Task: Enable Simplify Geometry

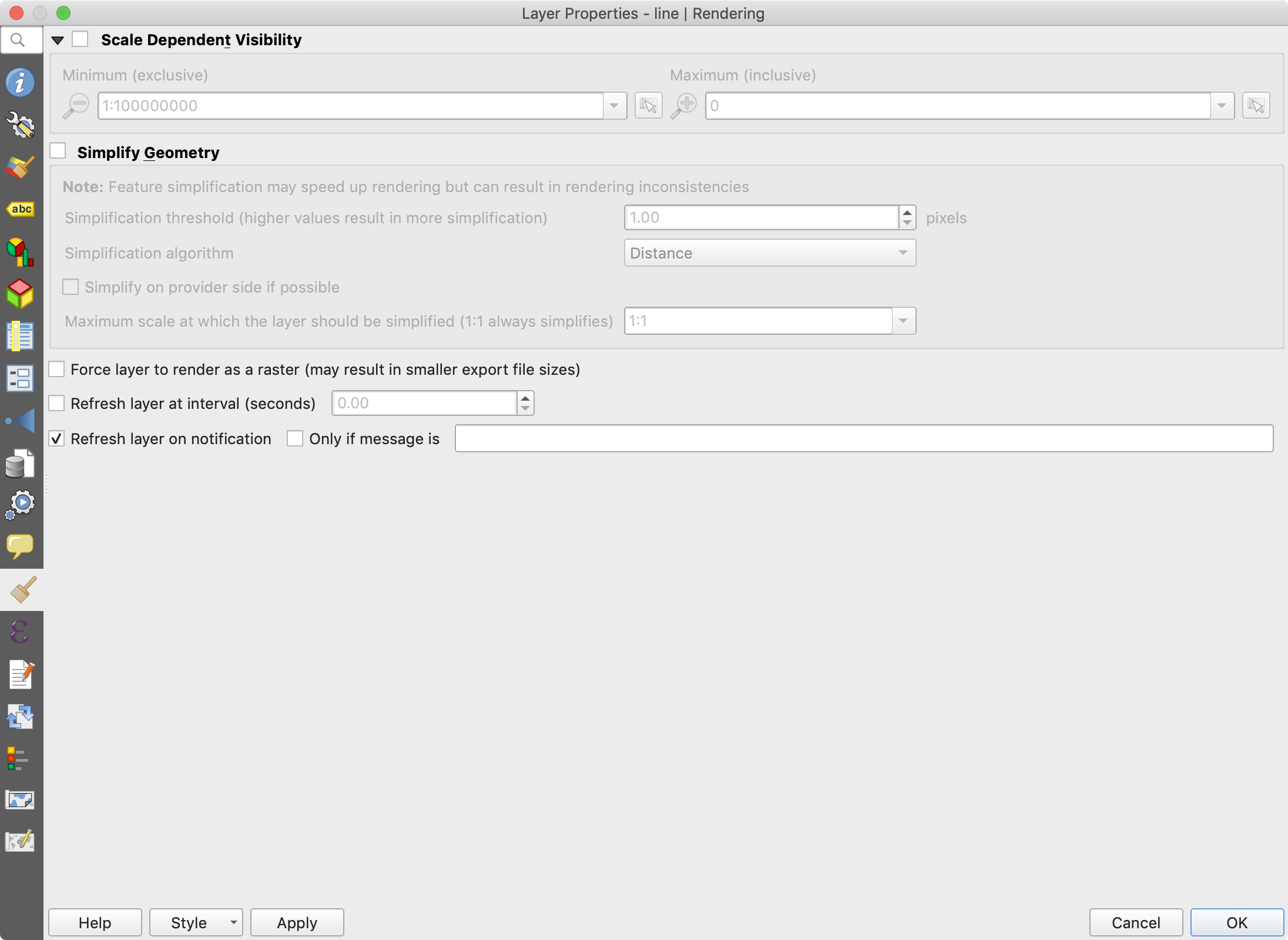Action: (x=57, y=151)
